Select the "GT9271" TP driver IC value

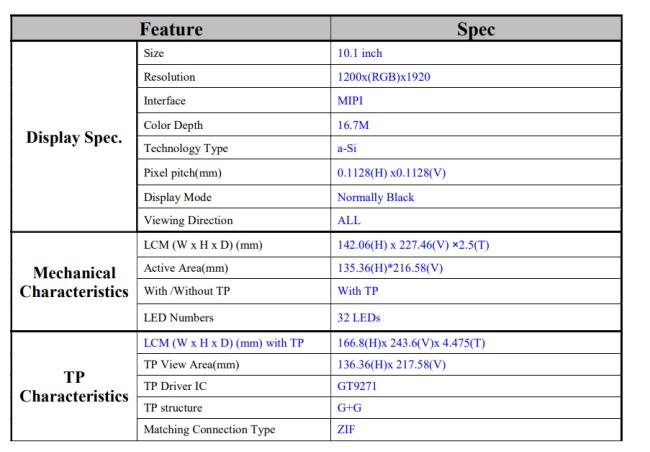pos(360,387)
